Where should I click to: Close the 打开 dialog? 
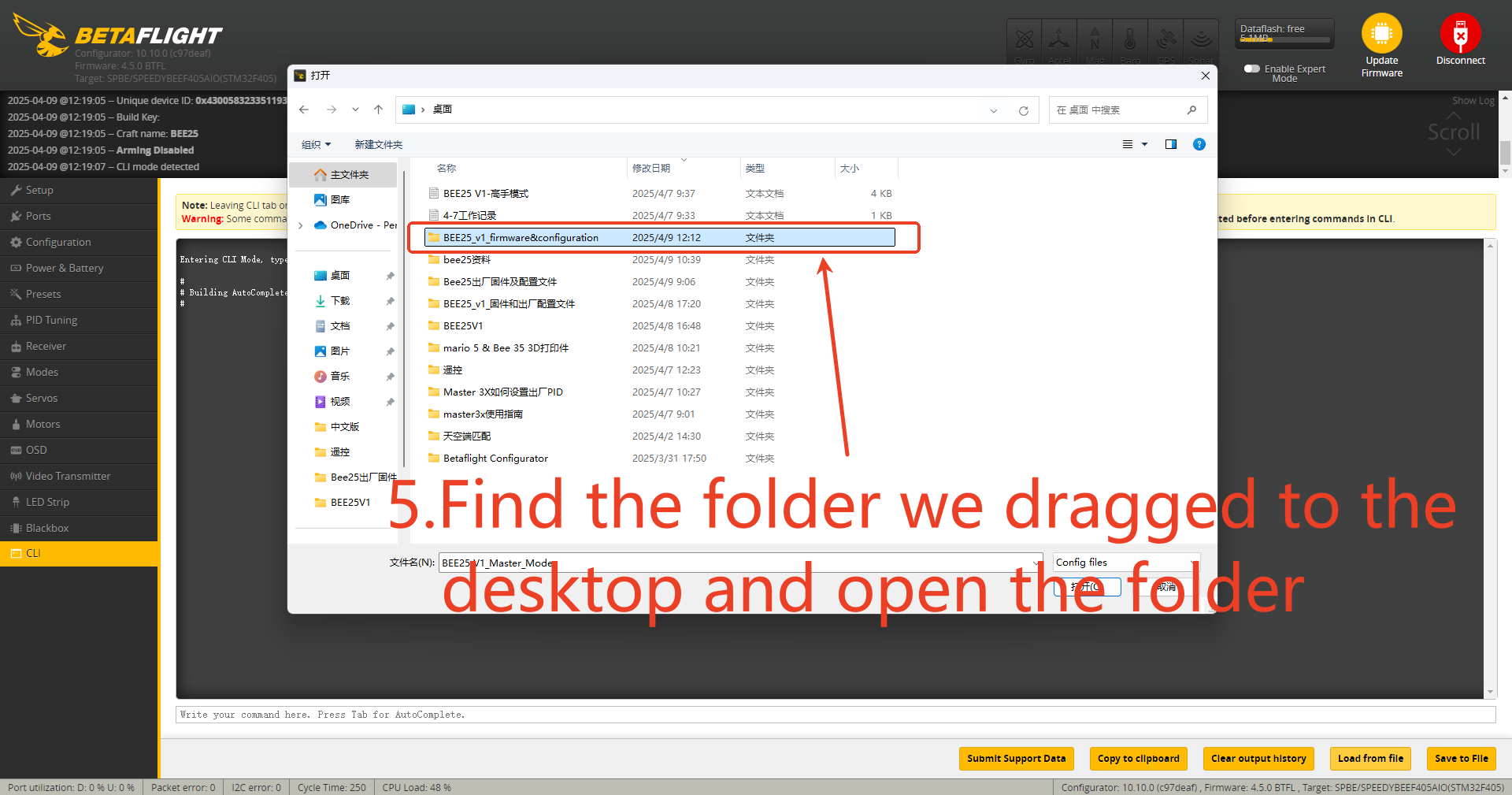[1205, 76]
